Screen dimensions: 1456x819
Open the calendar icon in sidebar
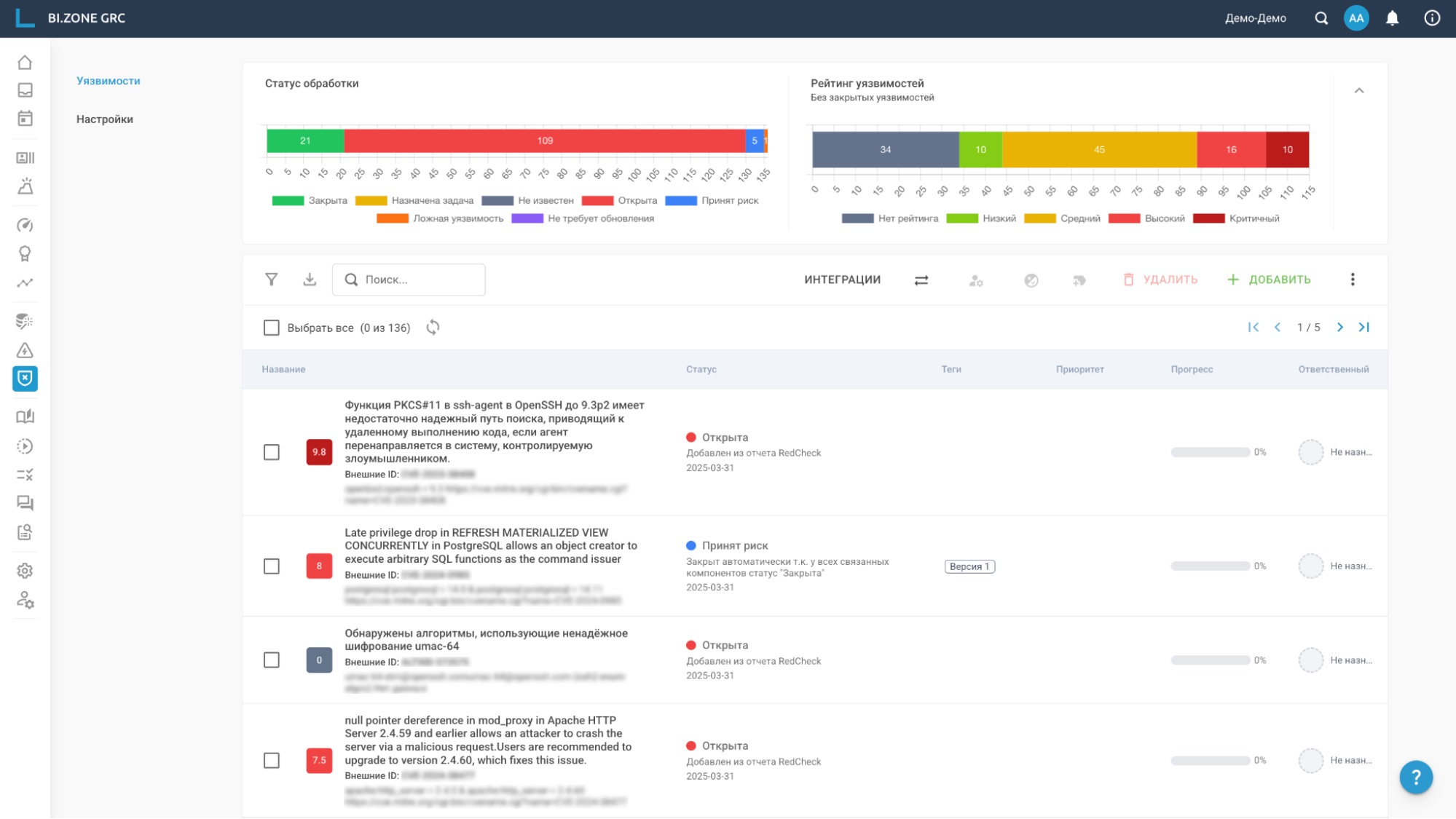[x=25, y=119]
